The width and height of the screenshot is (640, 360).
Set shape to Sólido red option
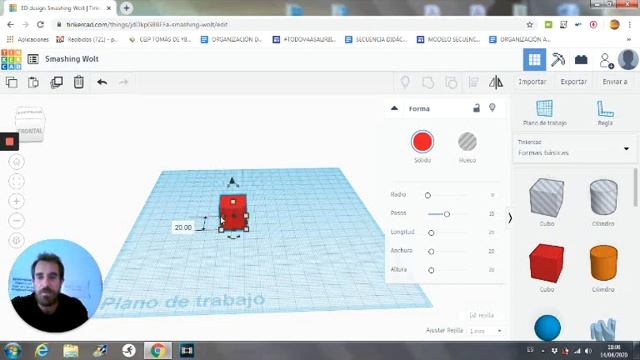(x=422, y=142)
